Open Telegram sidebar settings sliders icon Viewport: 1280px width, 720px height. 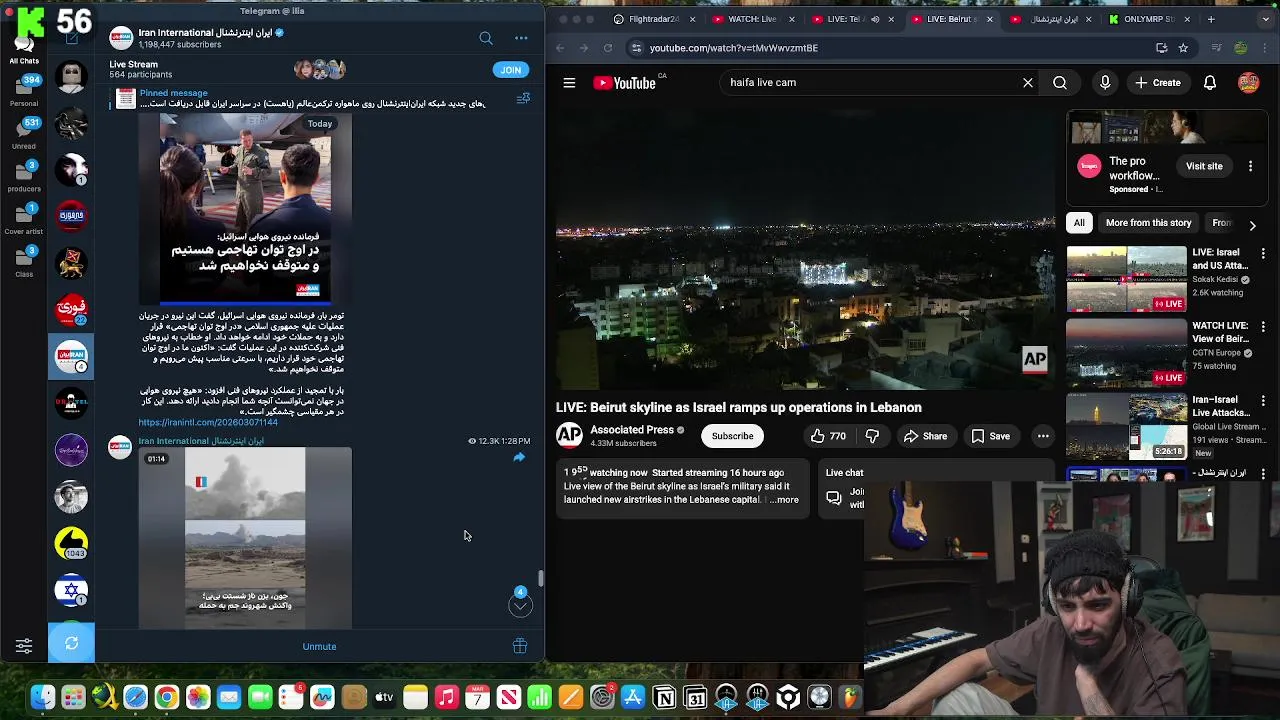click(24, 646)
